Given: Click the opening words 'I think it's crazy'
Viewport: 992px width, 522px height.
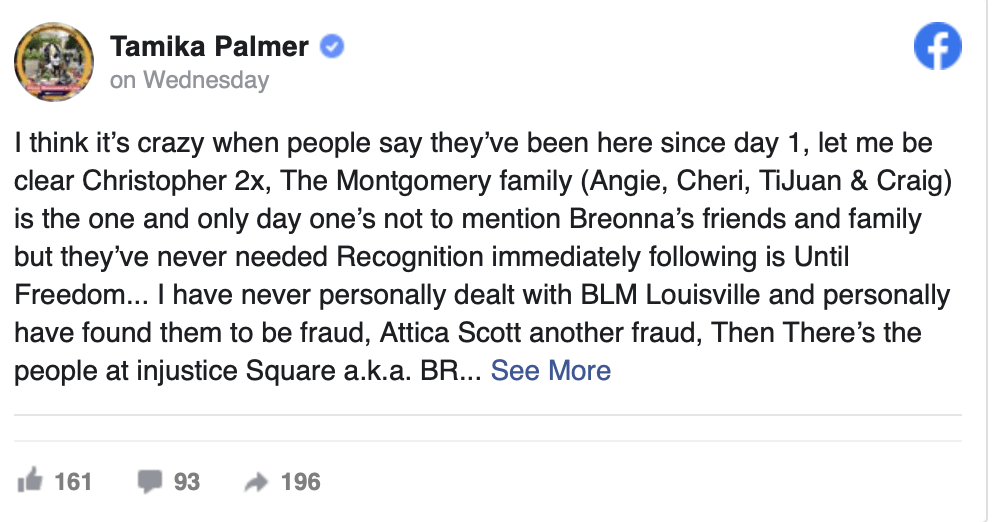Looking at the screenshot, I should [109, 144].
